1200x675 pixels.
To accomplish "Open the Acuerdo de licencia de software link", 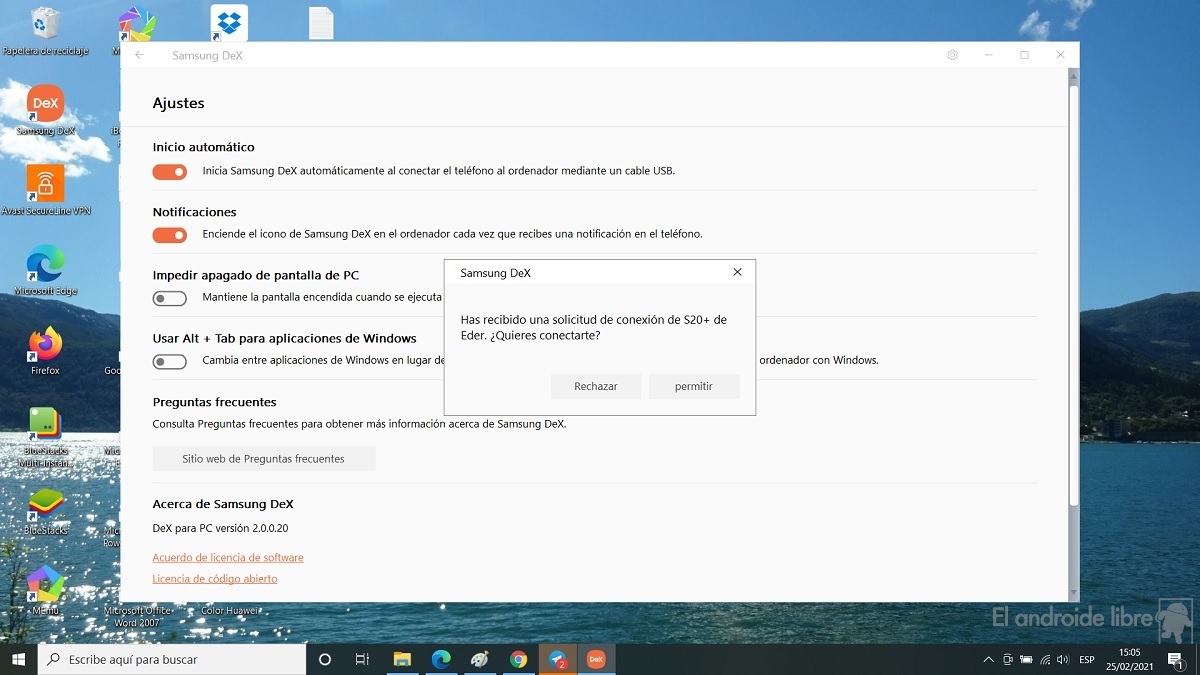I will [228, 558].
